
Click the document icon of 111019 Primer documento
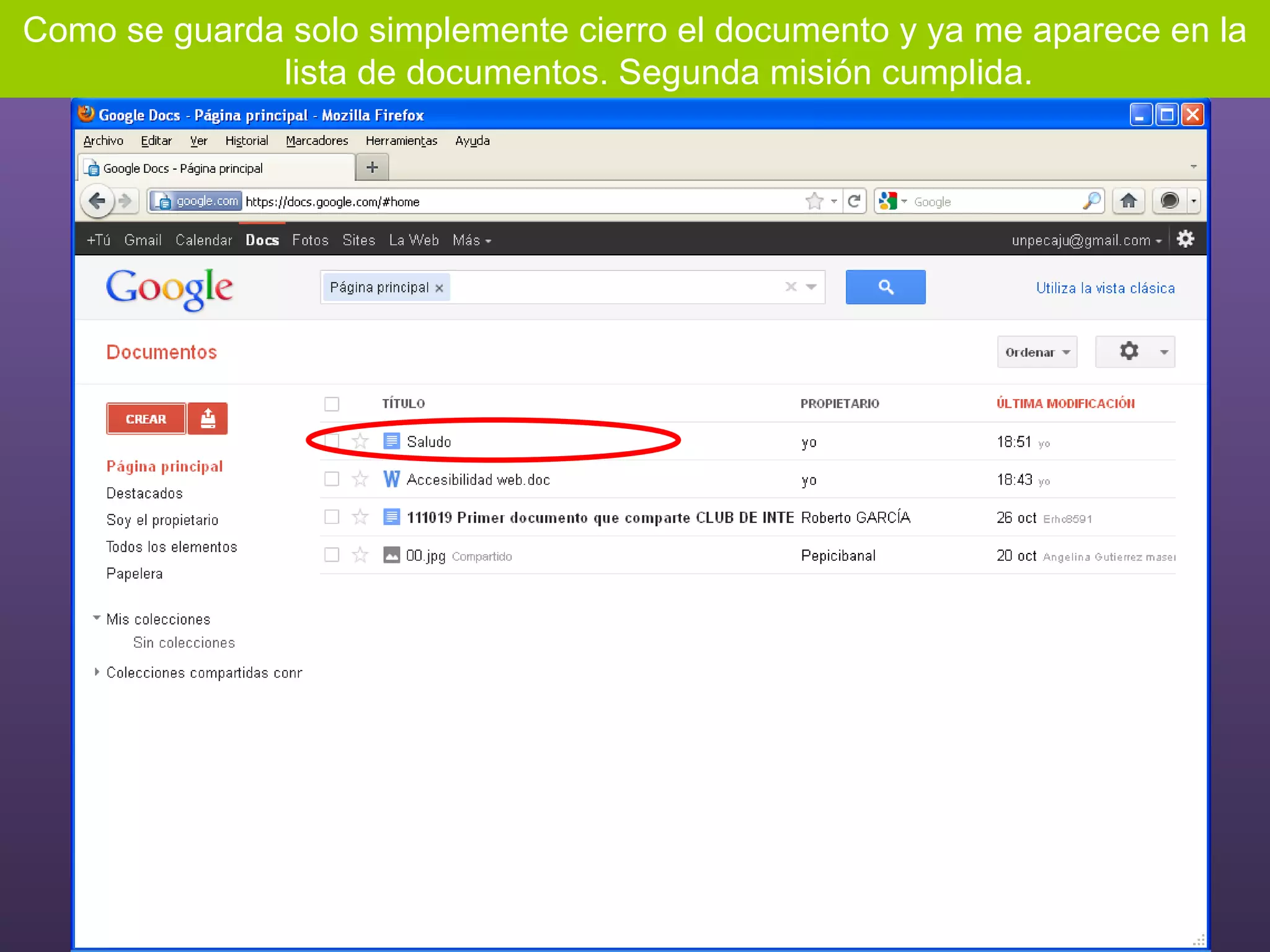[x=391, y=517]
